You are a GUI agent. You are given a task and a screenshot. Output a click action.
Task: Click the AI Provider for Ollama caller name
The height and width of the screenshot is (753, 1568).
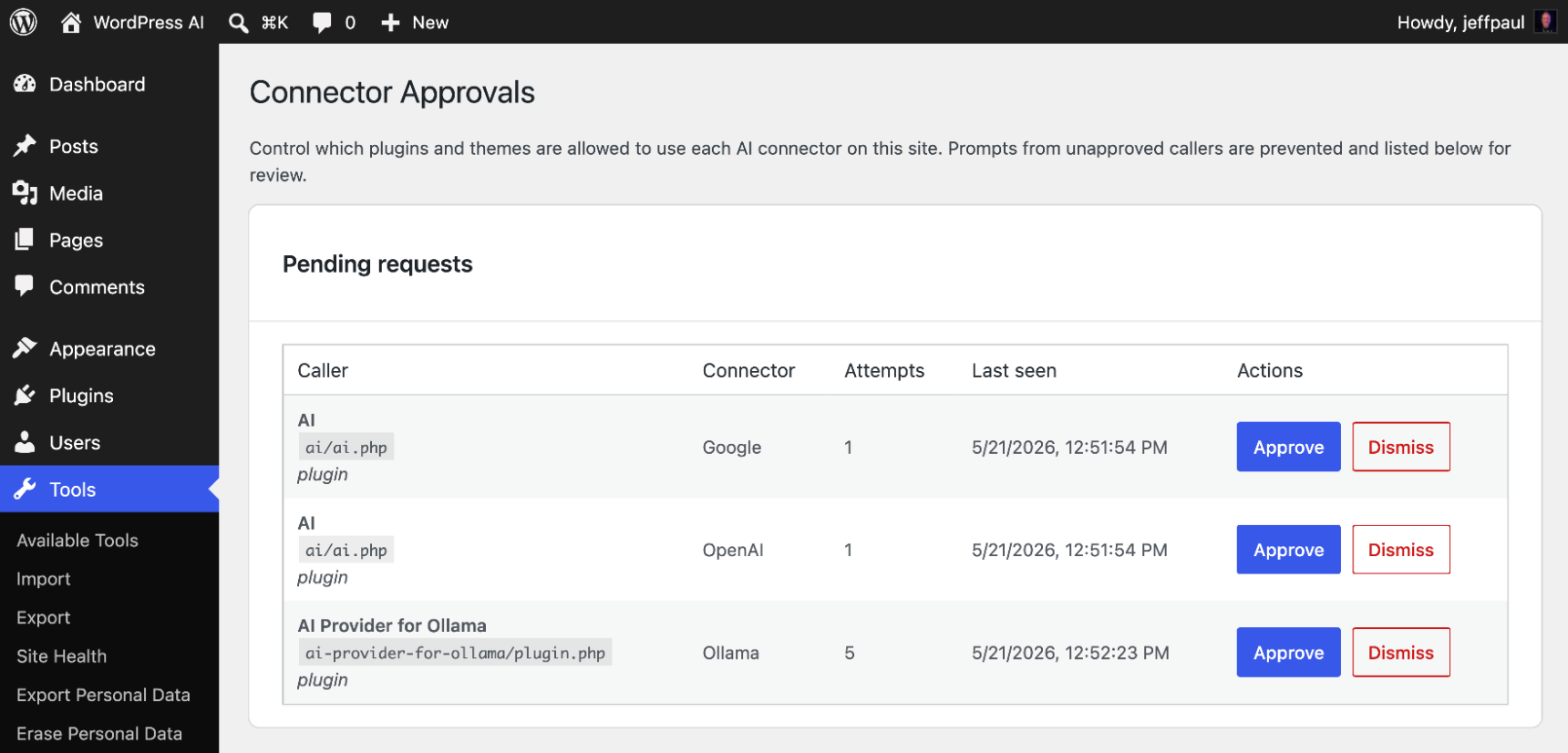click(392, 625)
